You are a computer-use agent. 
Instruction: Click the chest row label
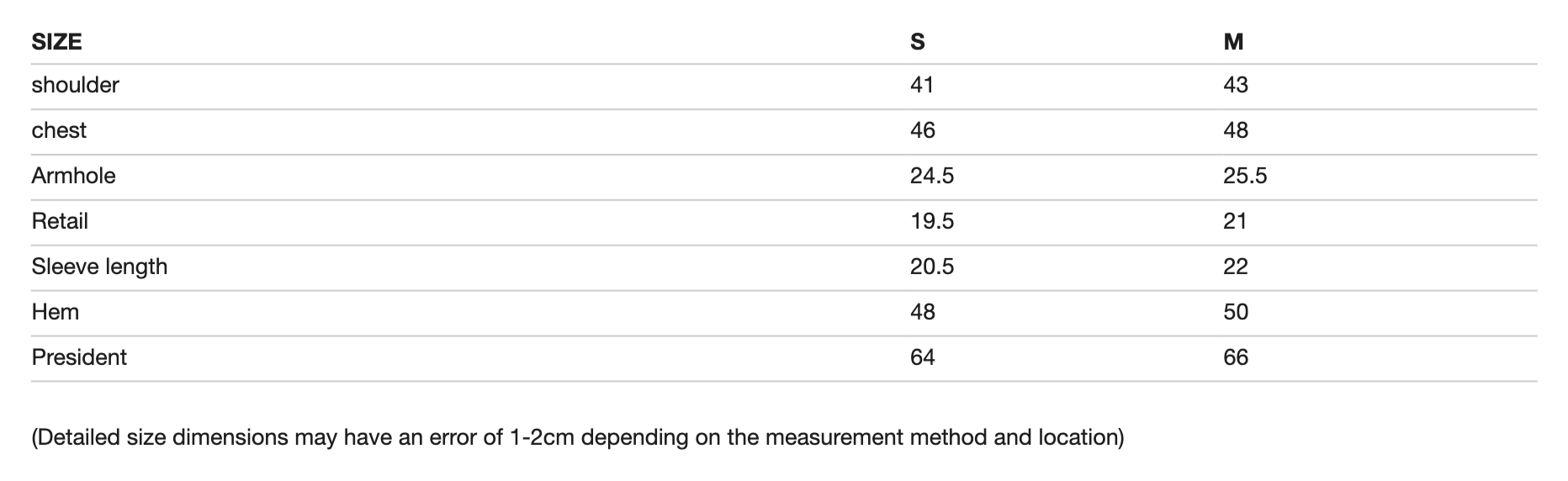[59, 130]
